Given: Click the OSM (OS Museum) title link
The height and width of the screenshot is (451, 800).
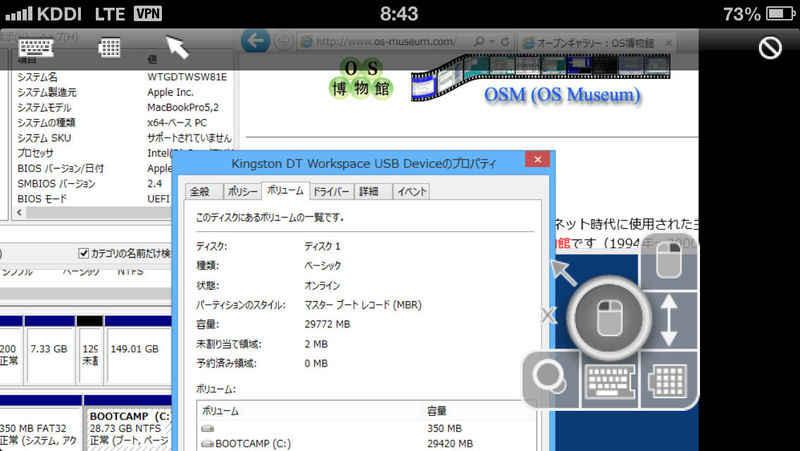Looking at the screenshot, I should click(x=562, y=95).
